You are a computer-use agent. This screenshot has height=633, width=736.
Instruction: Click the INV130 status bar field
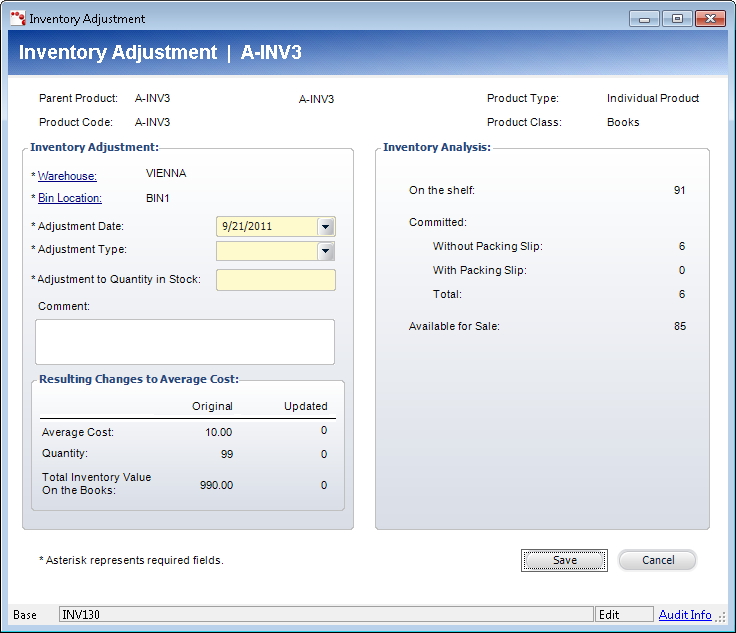point(326,614)
